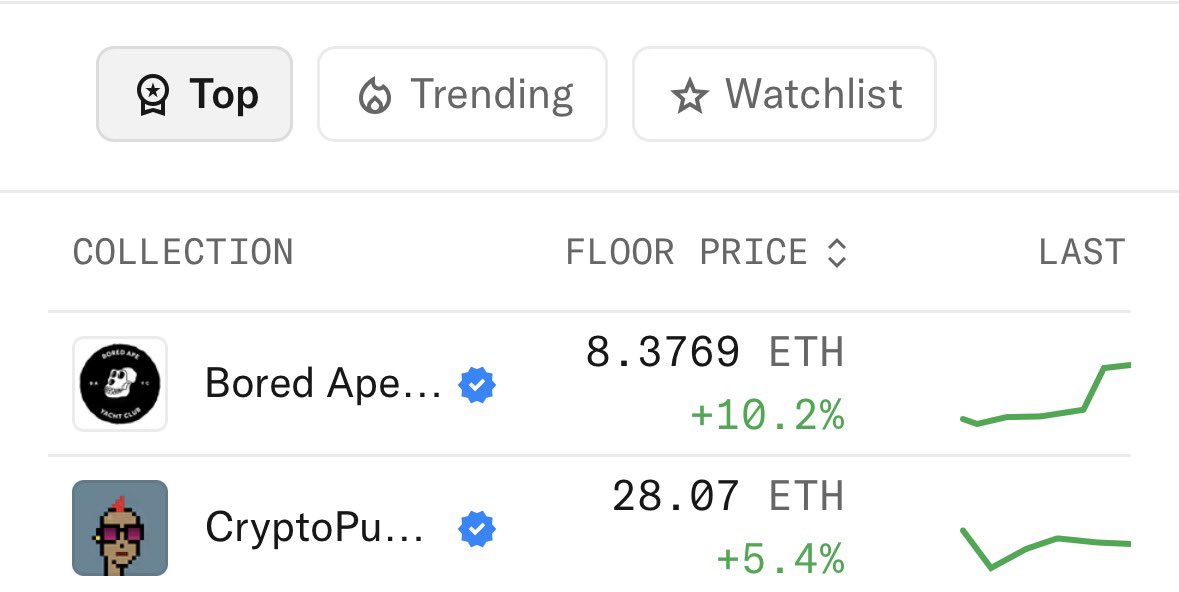The height and width of the screenshot is (592, 1179).
Task: Click the 8.3769 ETH floor price
Action: (714, 353)
